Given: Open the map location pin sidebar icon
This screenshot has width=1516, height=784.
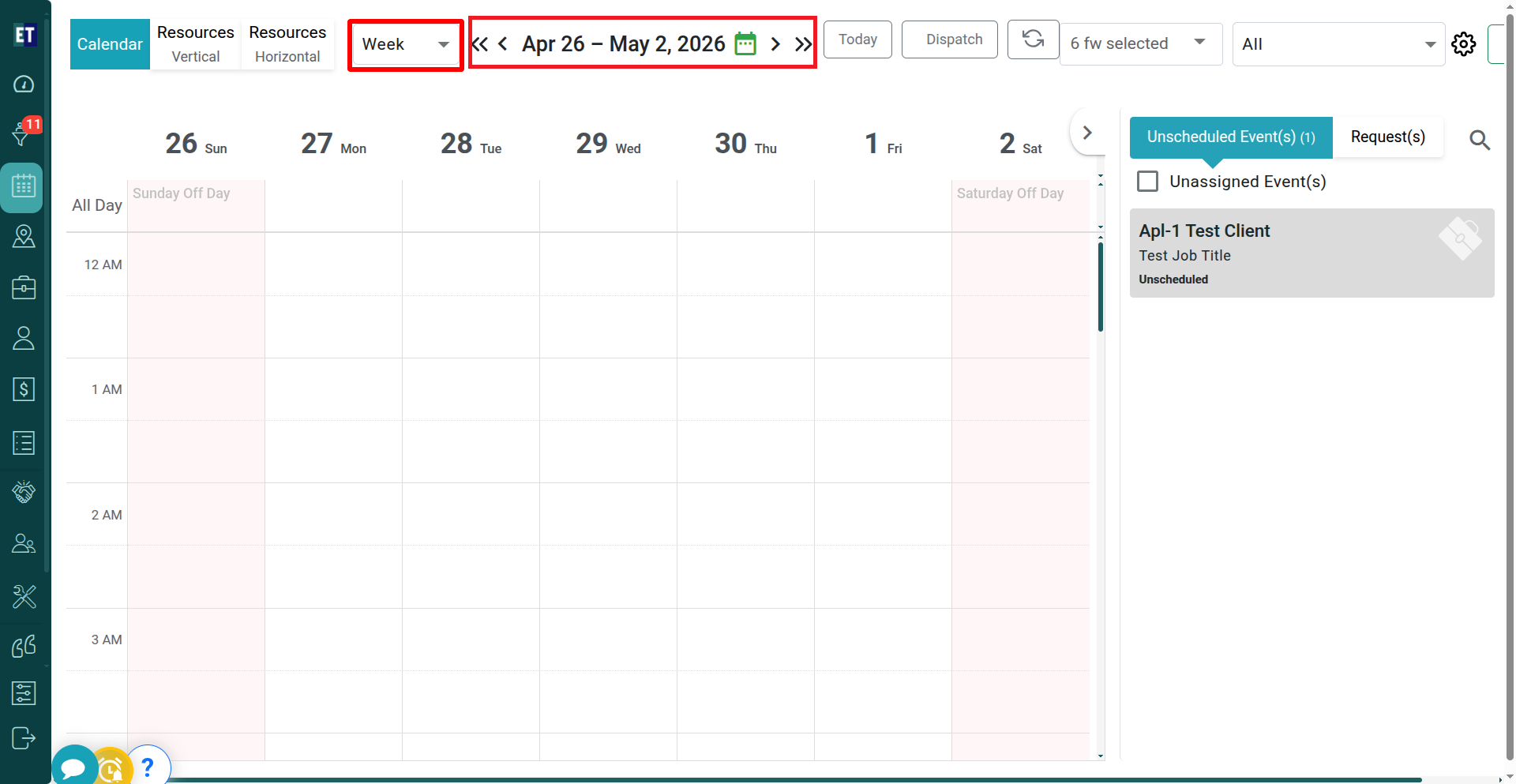Looking at the screenshot, I should point(24,236).
